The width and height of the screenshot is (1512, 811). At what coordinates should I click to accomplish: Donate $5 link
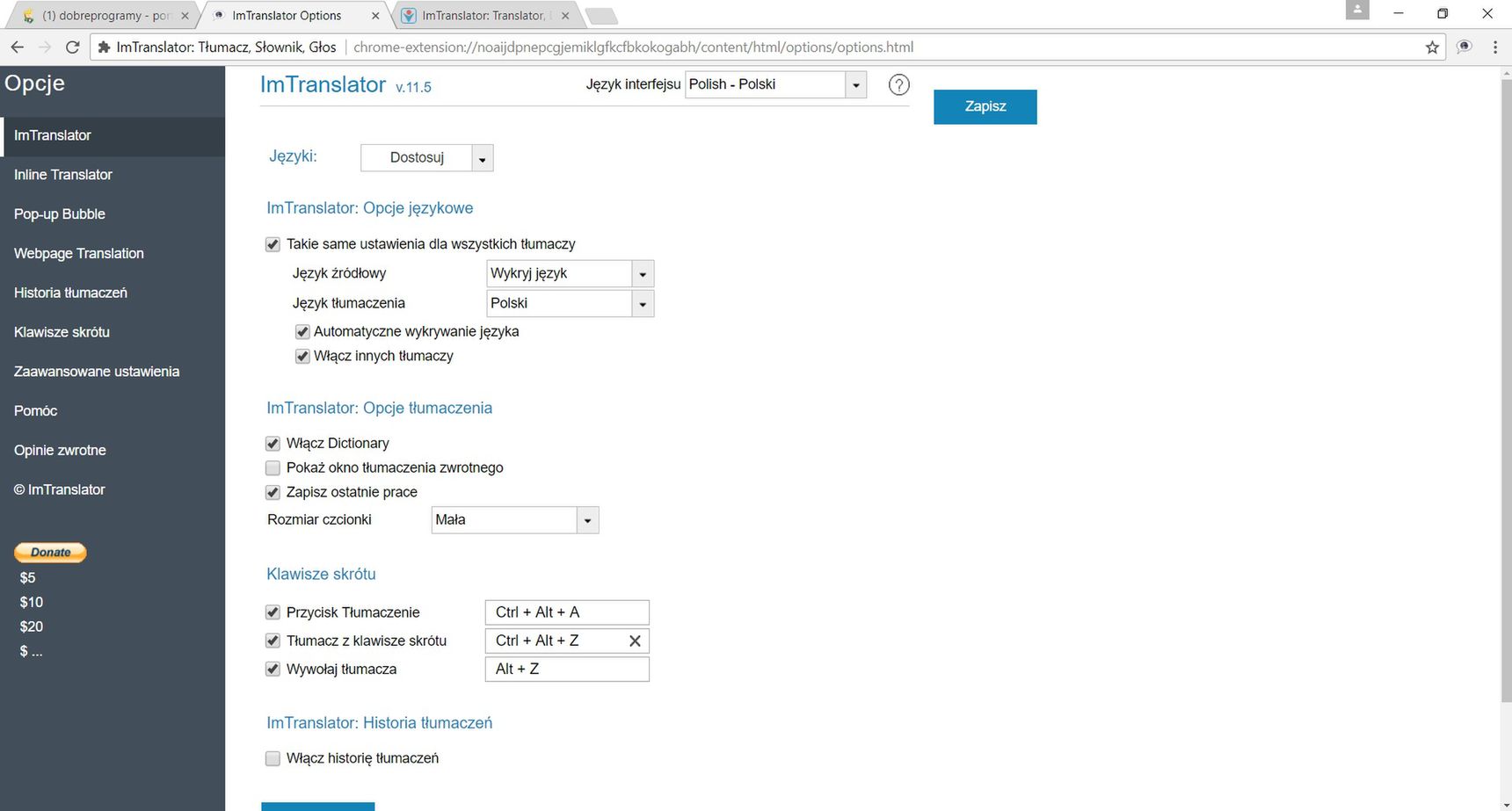click(27, 578)
